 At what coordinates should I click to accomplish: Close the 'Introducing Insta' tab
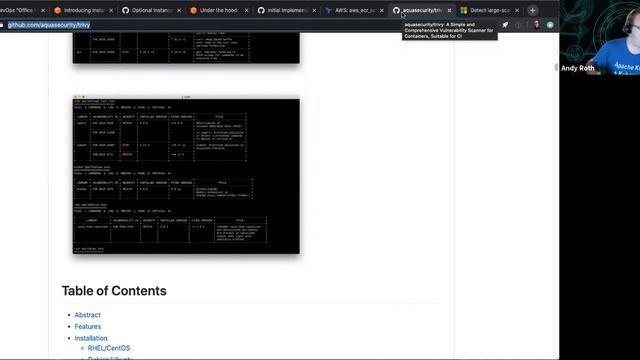tap(111, 10)
